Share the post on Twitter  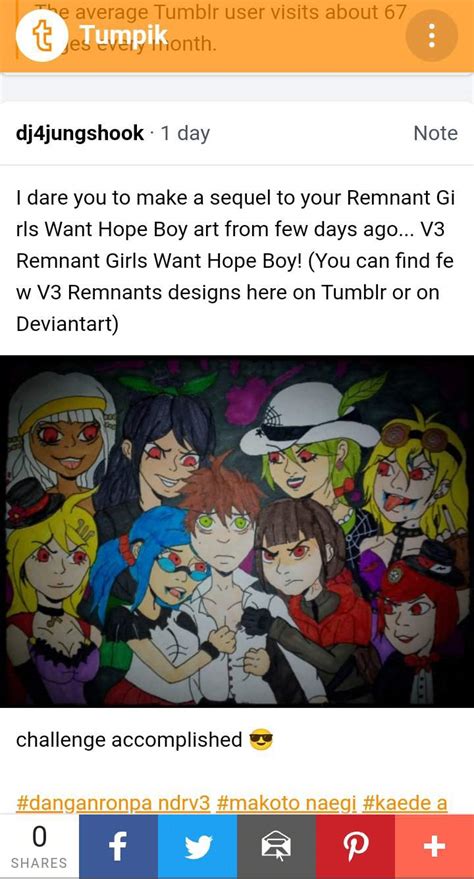click(197, 846)
